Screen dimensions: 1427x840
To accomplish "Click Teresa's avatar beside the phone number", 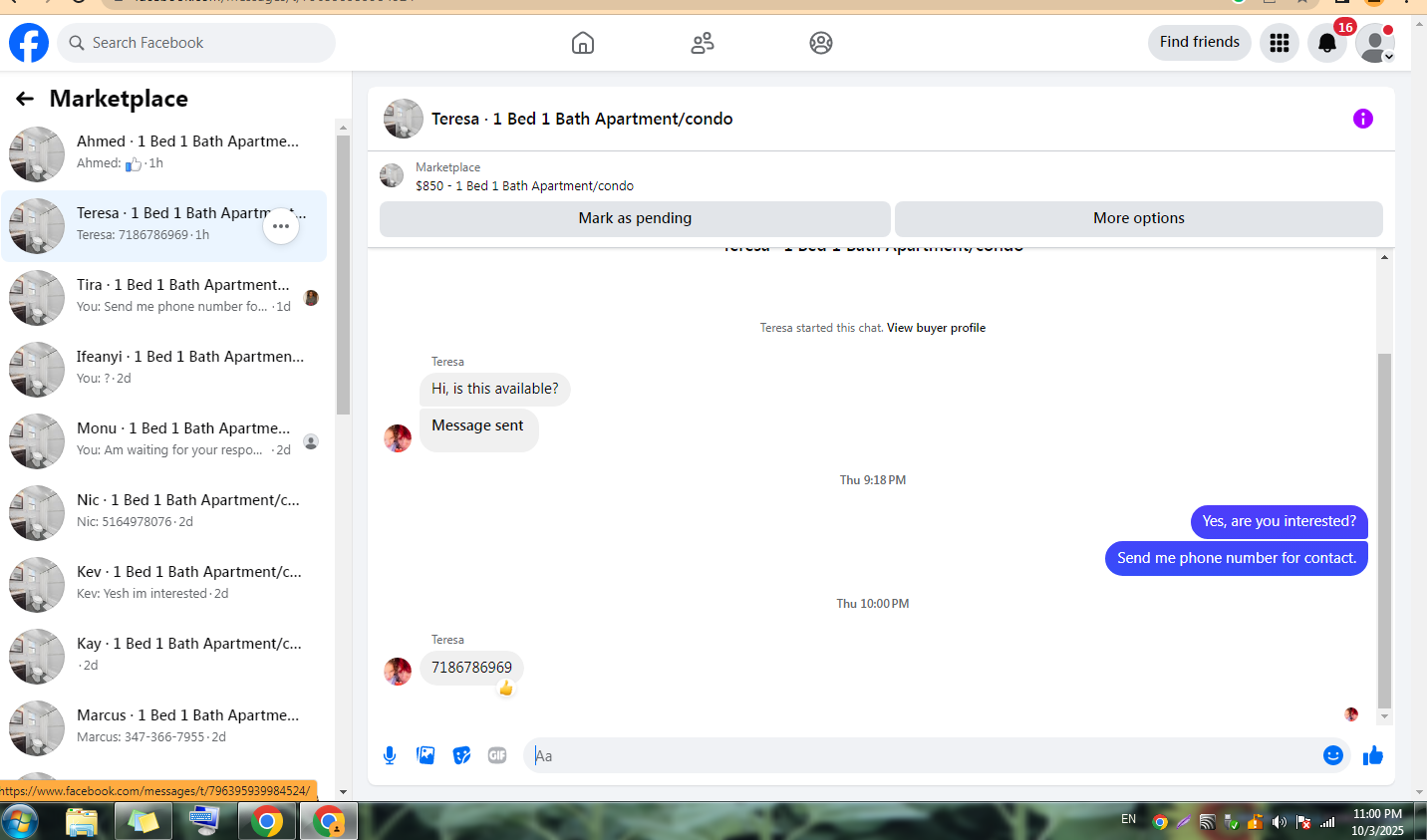I will (x=398, y=671).
